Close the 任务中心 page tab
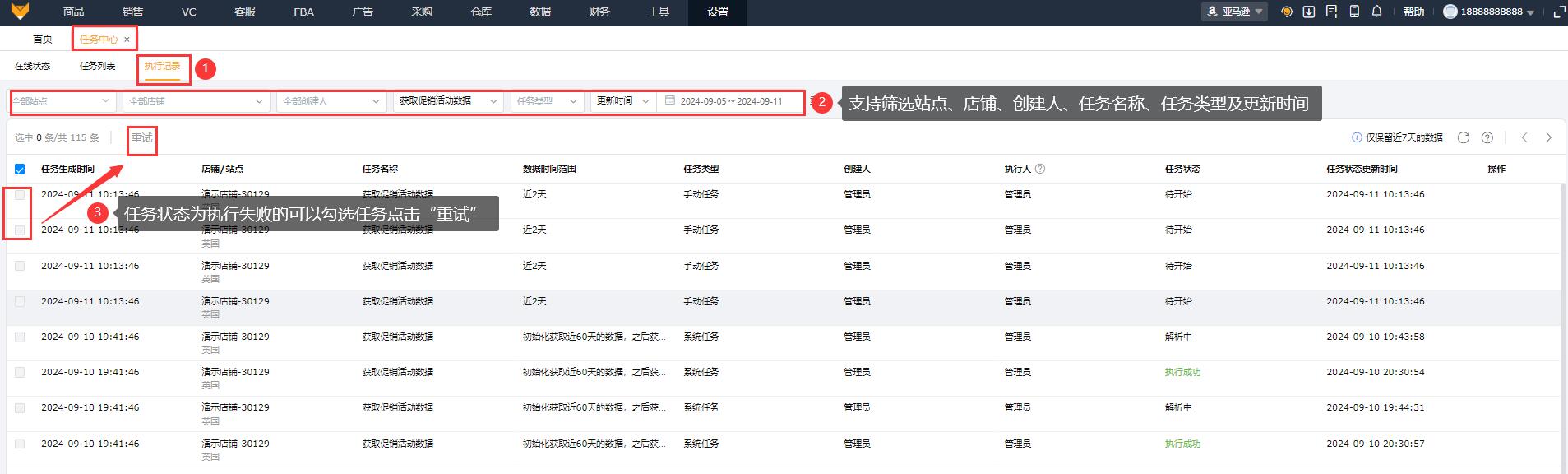Viewport: 1568px width, 474px height. 127,39
